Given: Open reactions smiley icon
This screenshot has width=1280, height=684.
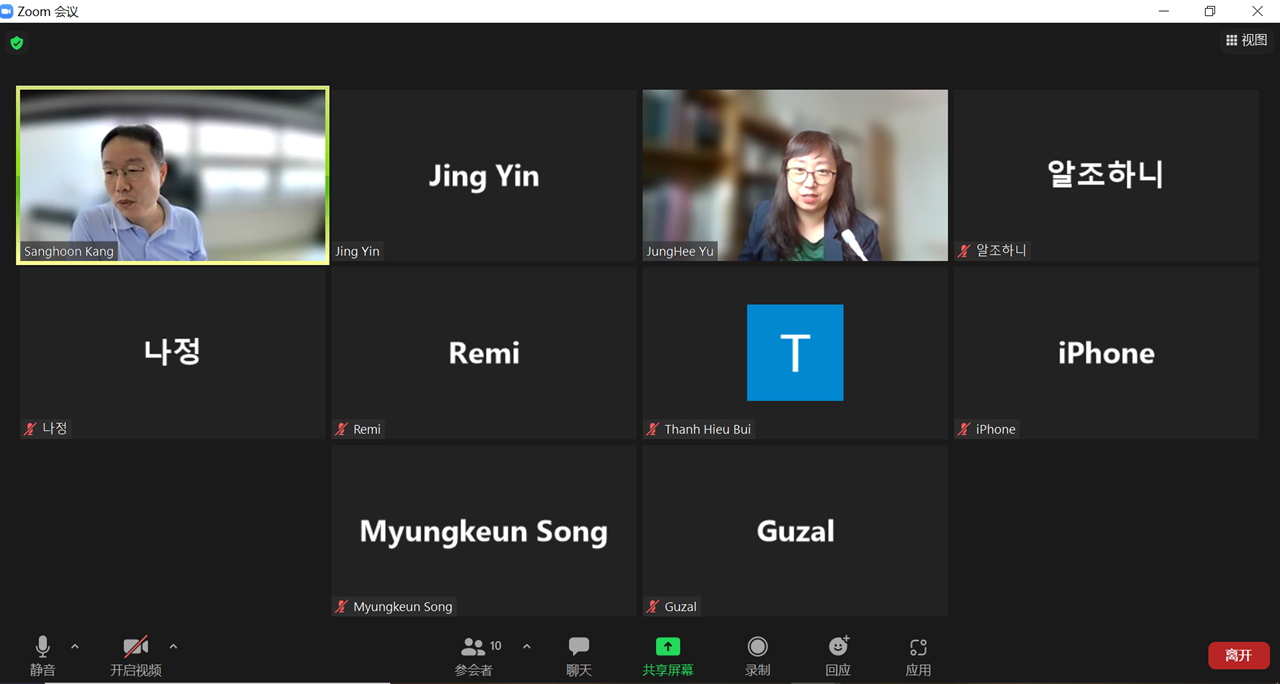Looking at the screenshot, I should point(839,646).
